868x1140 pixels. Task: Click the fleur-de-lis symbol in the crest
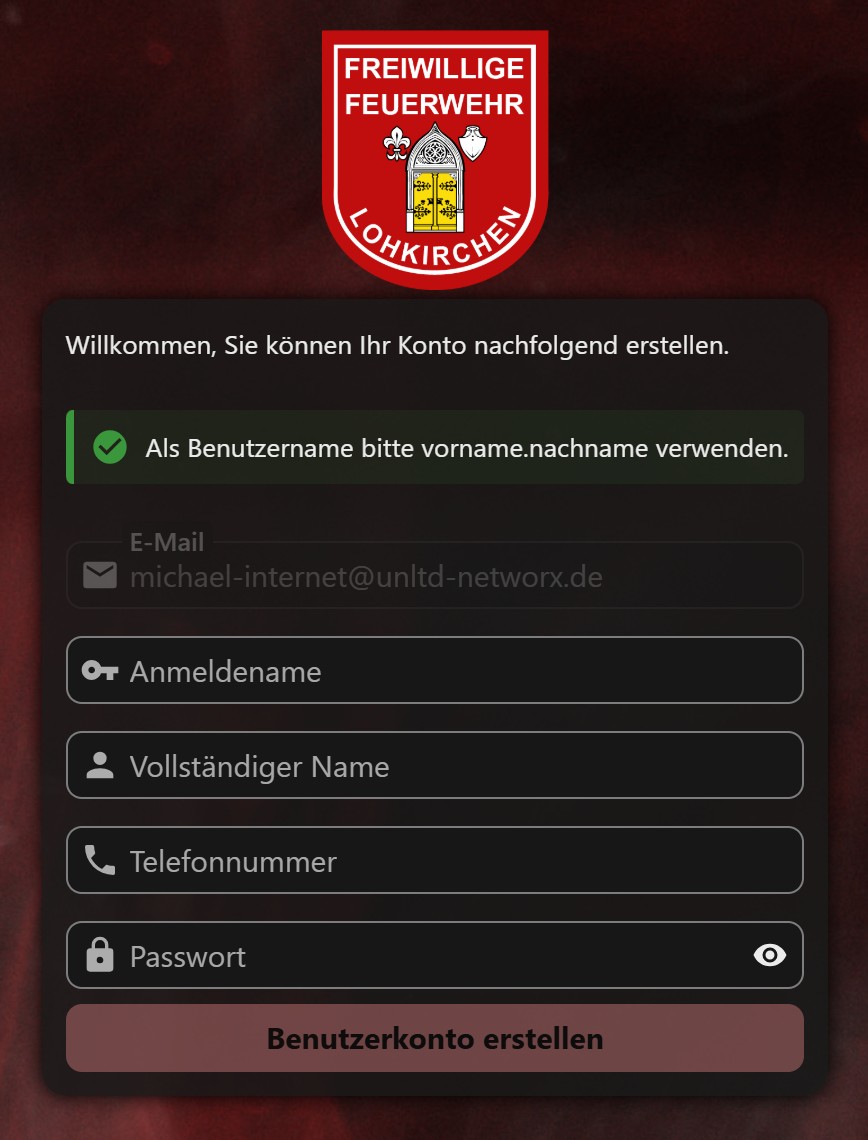coord(396,143)
